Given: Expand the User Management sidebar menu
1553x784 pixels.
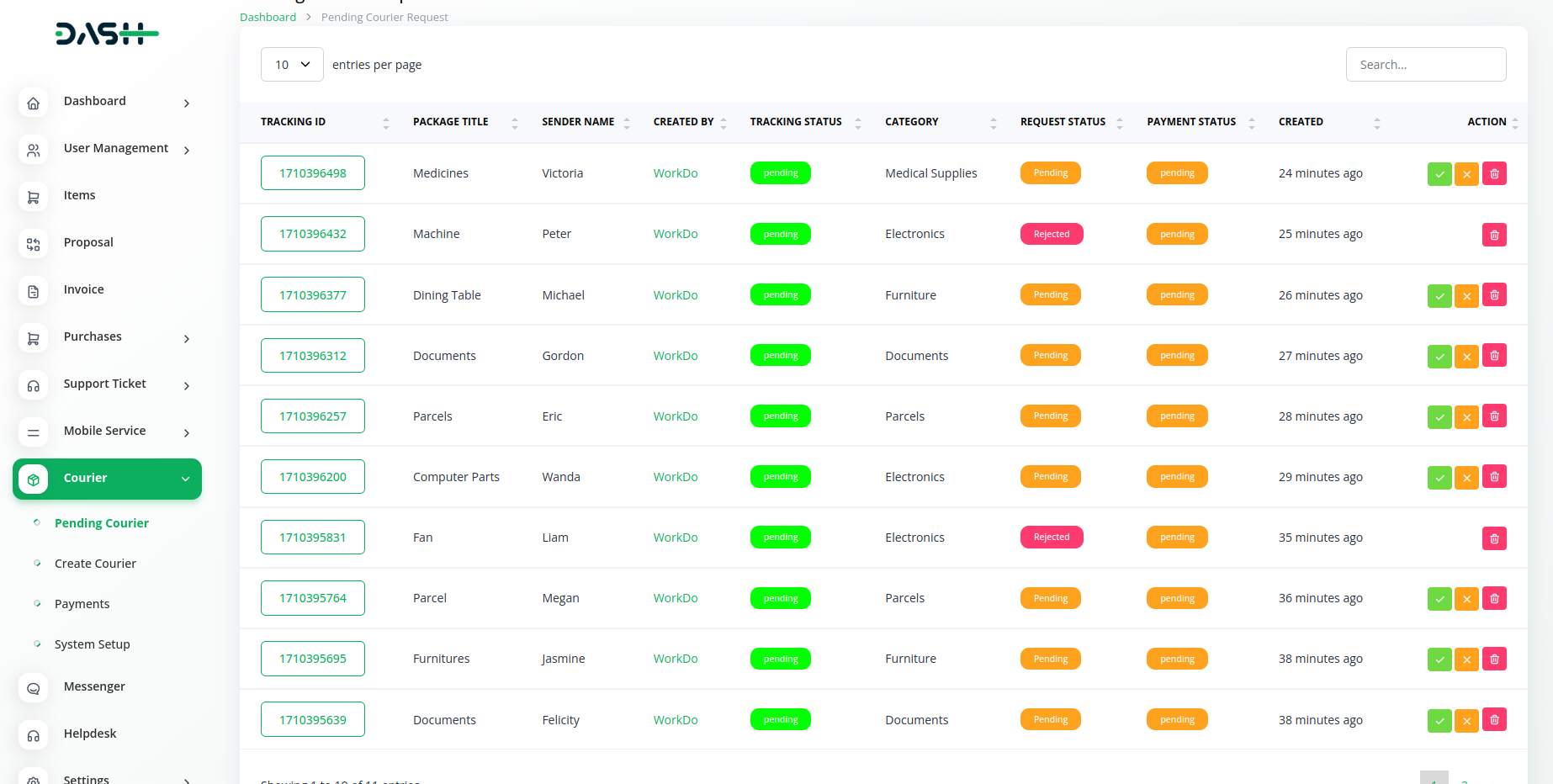Looking at the screenshot, I should coord(115,148).
